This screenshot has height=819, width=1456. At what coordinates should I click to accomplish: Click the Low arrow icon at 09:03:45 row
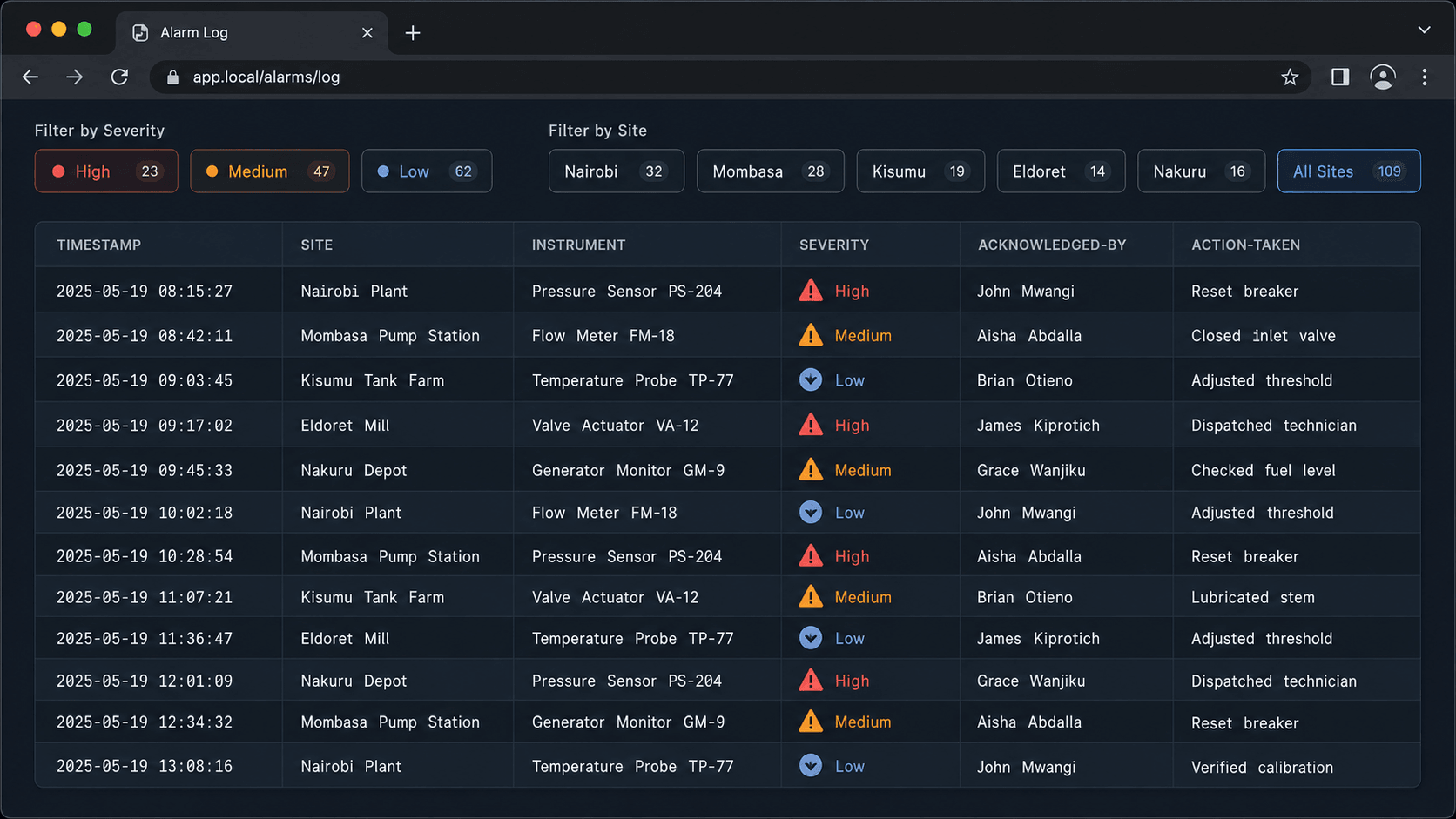pyautogui.click(x=811, y=379)
